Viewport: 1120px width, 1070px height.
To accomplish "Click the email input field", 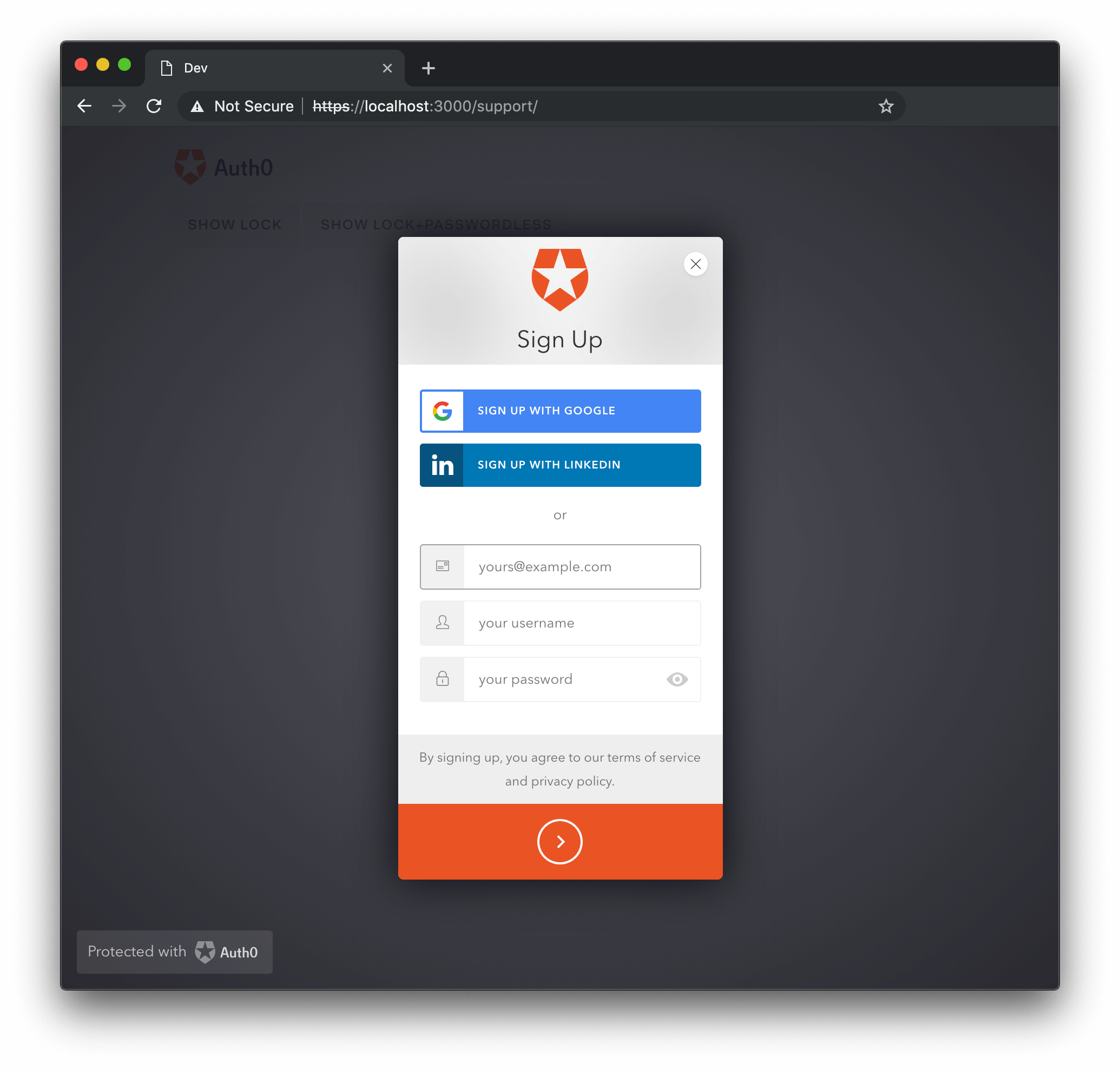I will tap(560, 566).
